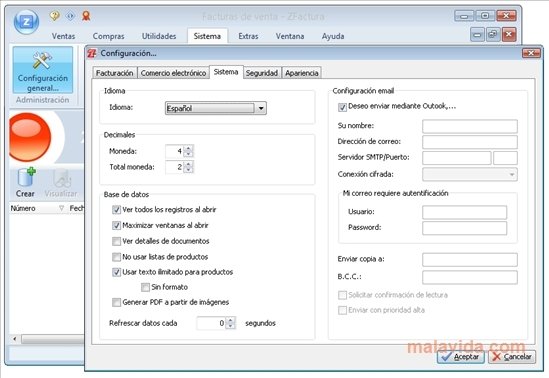
Task: Click the ZFactura round Z logo button
Action: click(x=26, y=22)
